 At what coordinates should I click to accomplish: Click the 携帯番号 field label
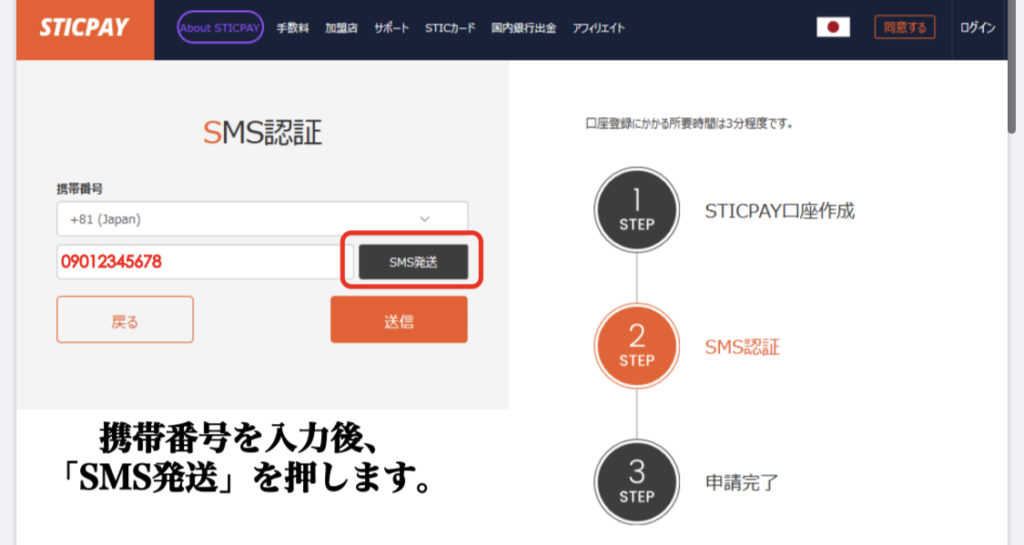[79, 189]
